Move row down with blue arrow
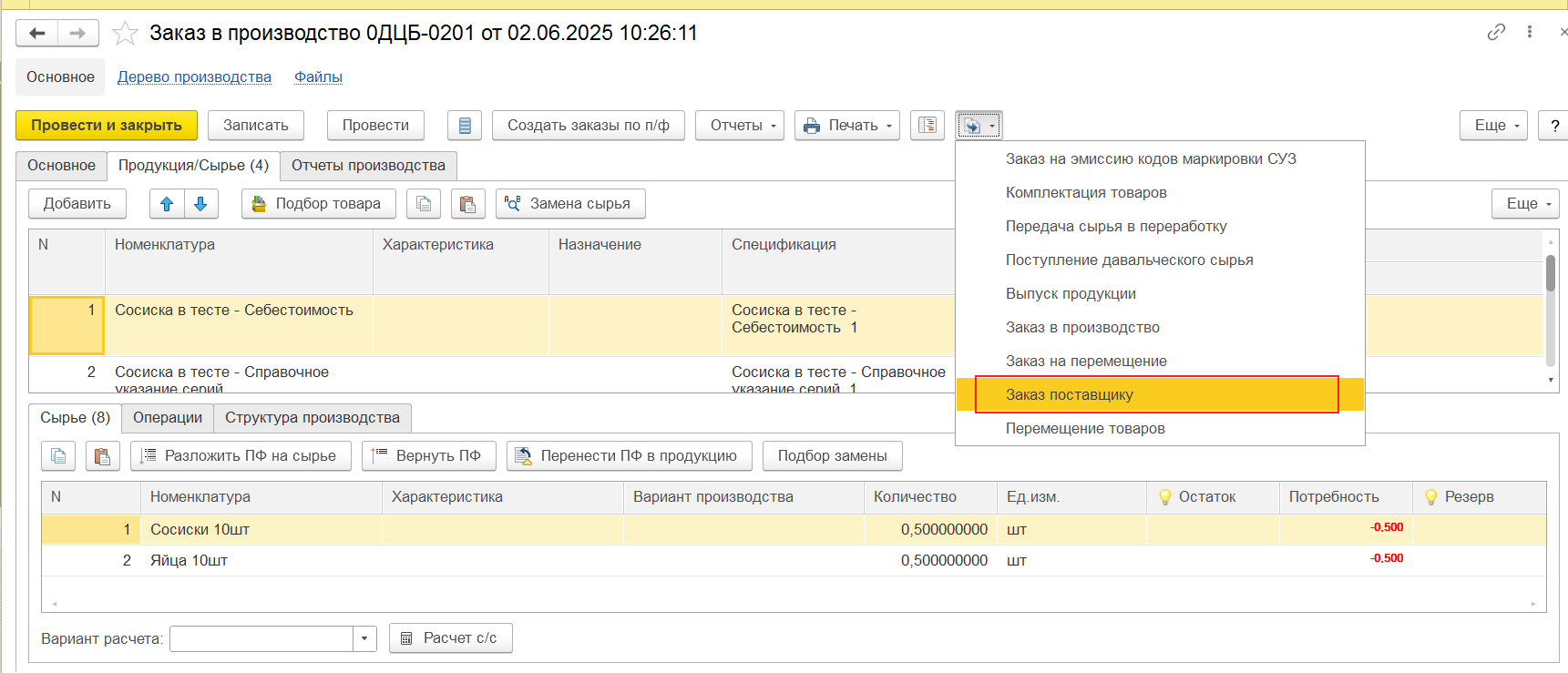 click(x=201, y=204)
